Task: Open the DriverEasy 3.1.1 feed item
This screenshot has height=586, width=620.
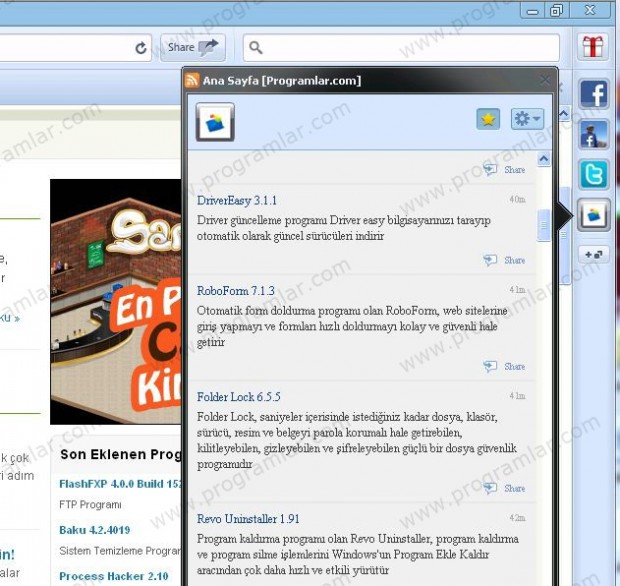Action: point(237,200)
